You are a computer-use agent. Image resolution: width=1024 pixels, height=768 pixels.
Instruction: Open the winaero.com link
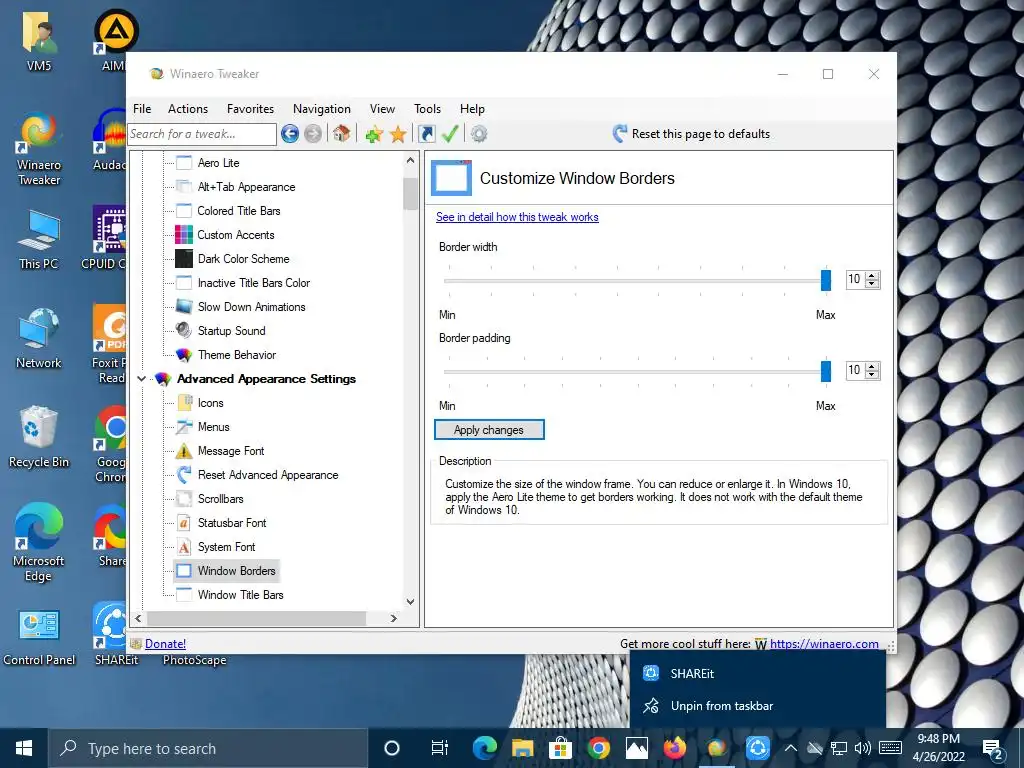pos(824,644)
